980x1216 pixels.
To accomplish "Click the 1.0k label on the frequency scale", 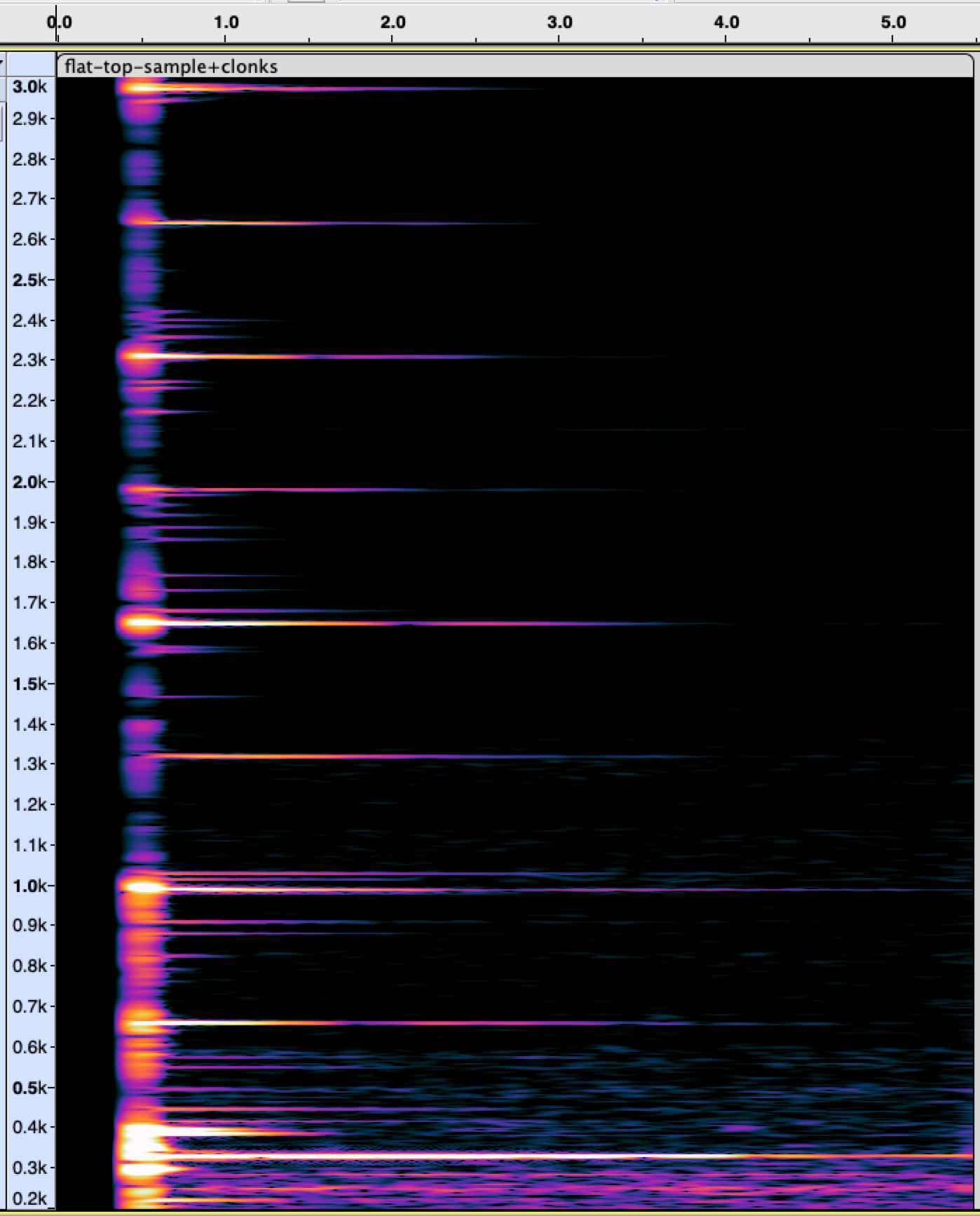I will [x=29, y=886].
